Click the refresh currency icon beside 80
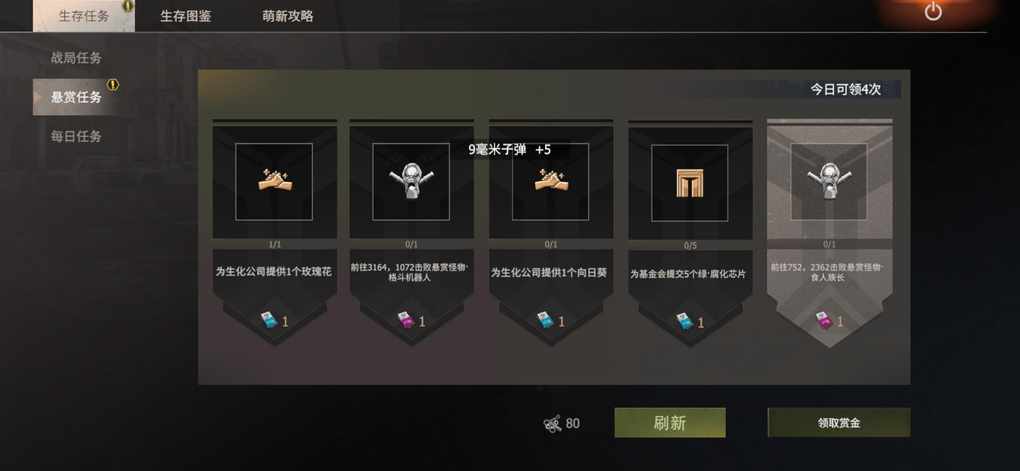The height and width of the screenshot is (471, 1020). pos(552,424)
